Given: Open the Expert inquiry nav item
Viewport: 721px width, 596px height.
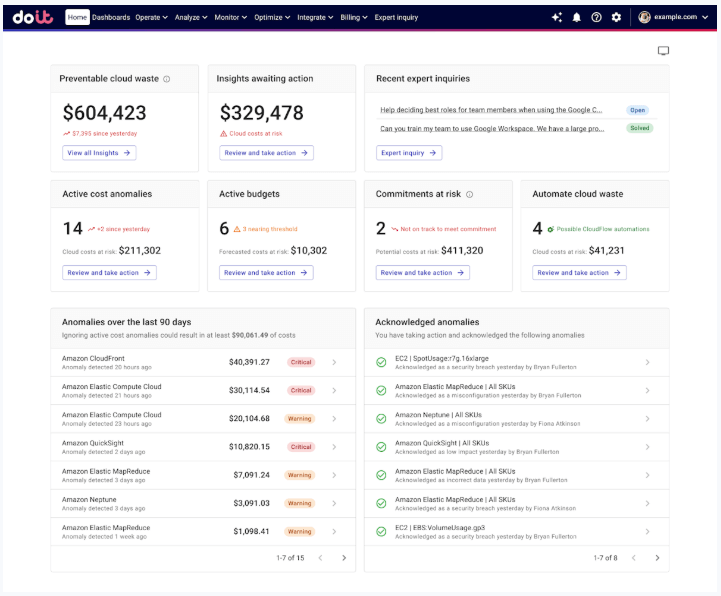Looking at the screenshot, I should [396, 17].
